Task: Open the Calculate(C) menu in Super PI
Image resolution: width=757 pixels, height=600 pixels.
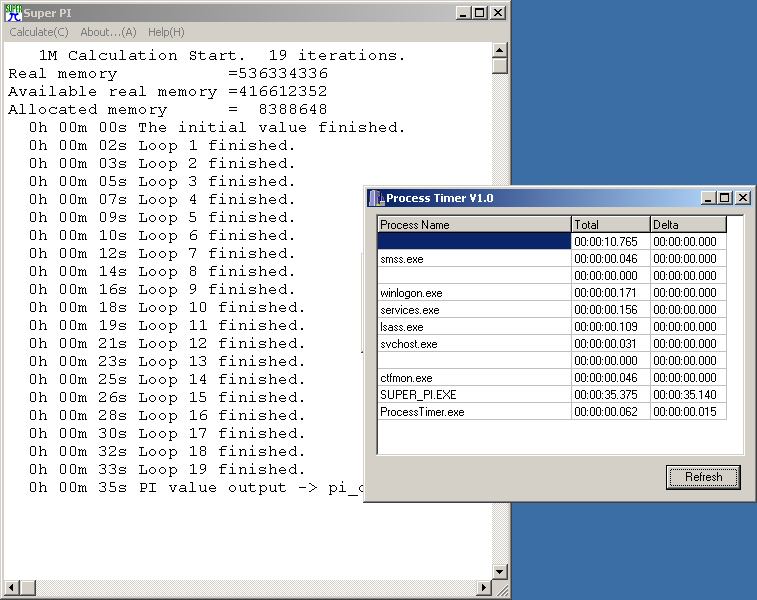Action: coord(39,32)
